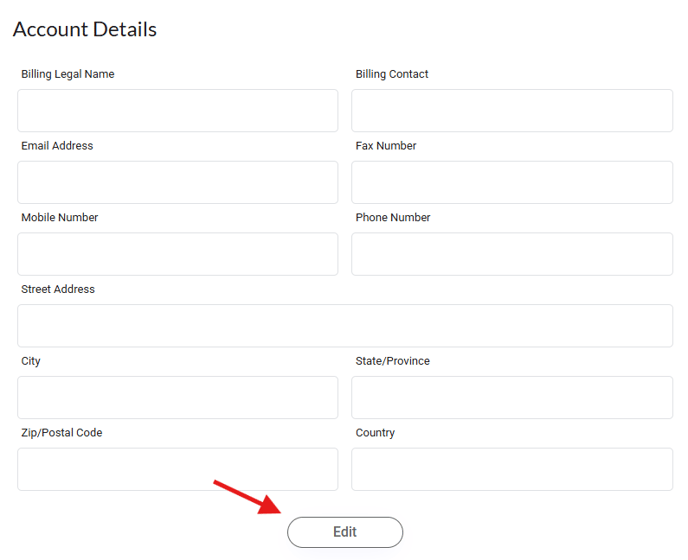Screen dimensions: 688x560
Task: Click the Street Address label text
Action: point(58,289)
